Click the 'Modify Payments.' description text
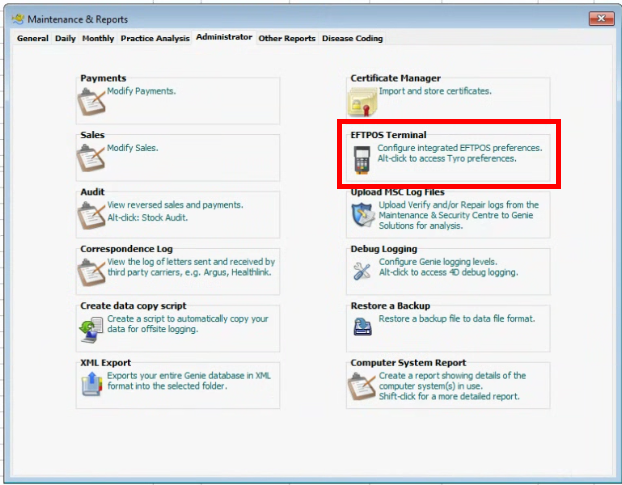 [x=141, y=91]
